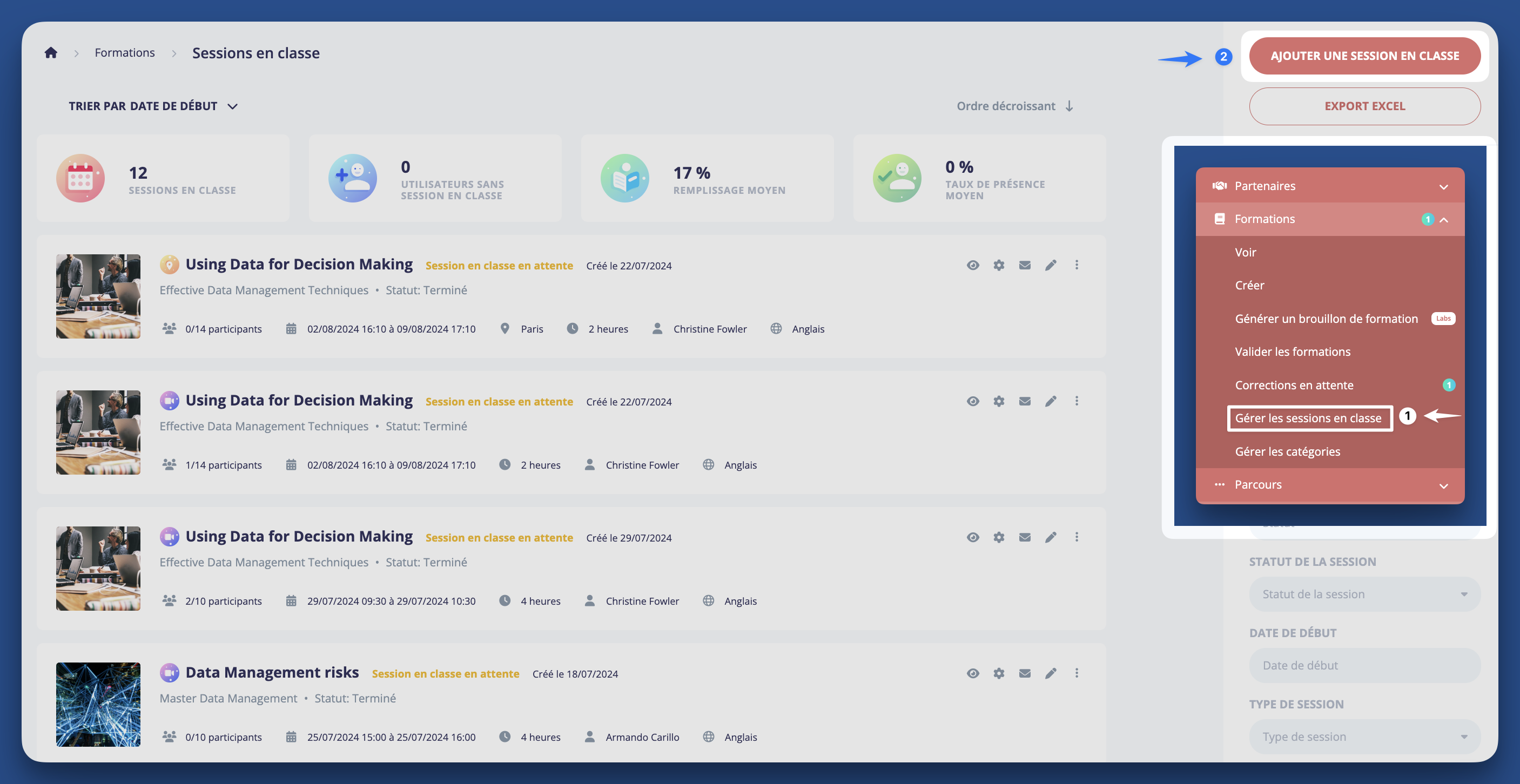Viewport: 1520px width, 784px height.
Task: Open settings gear for first Using Data session
Action: pyautogui.click(x=998, y=266)
